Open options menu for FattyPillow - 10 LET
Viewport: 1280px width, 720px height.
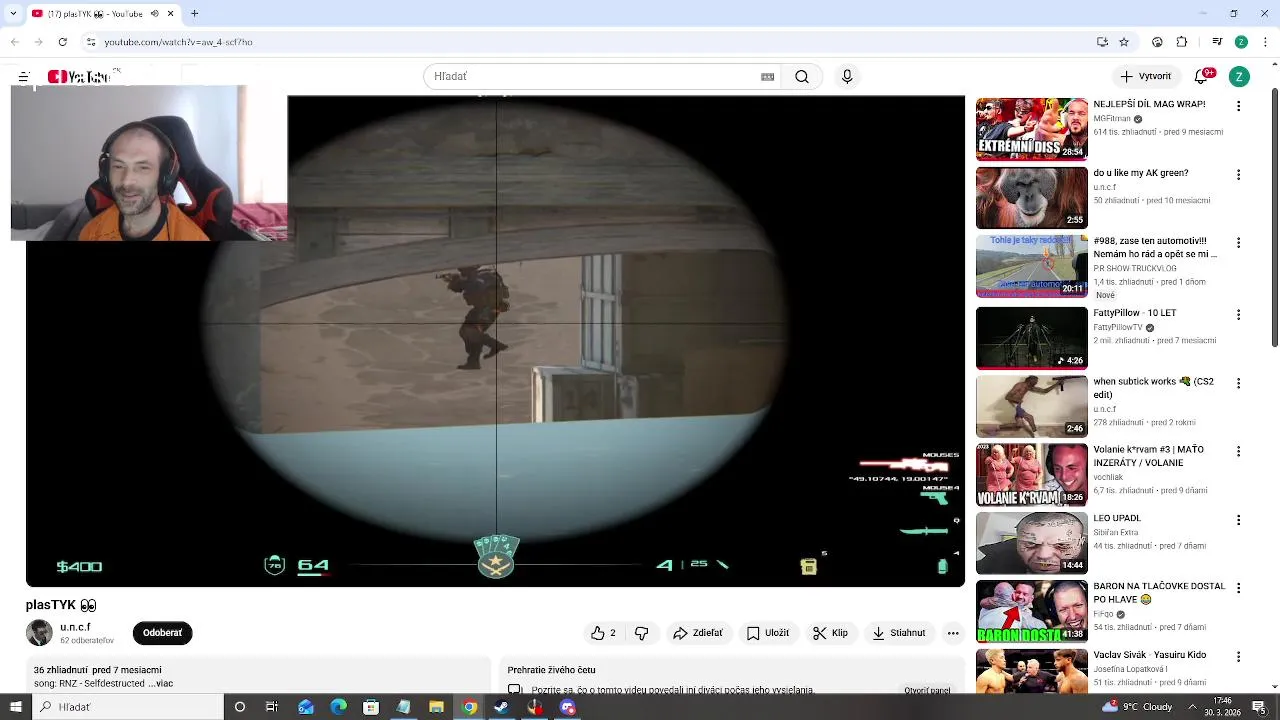1239,315
